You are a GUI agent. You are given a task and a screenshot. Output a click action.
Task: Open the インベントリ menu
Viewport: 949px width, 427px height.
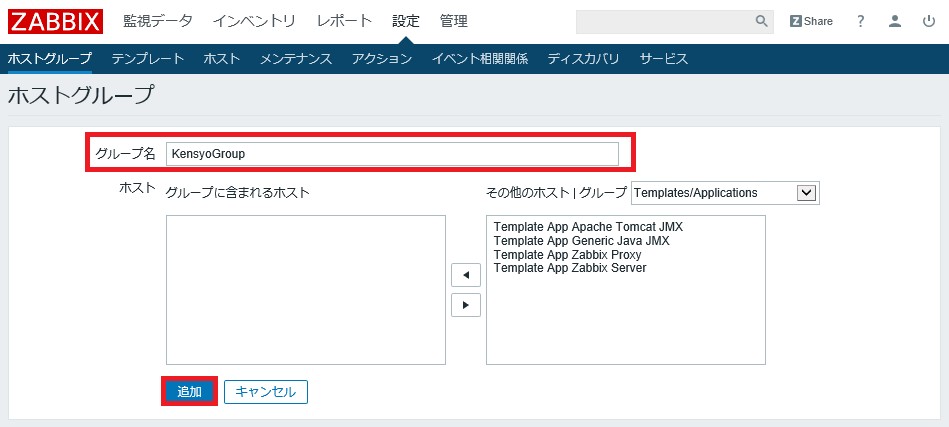[x=254, y=21]
